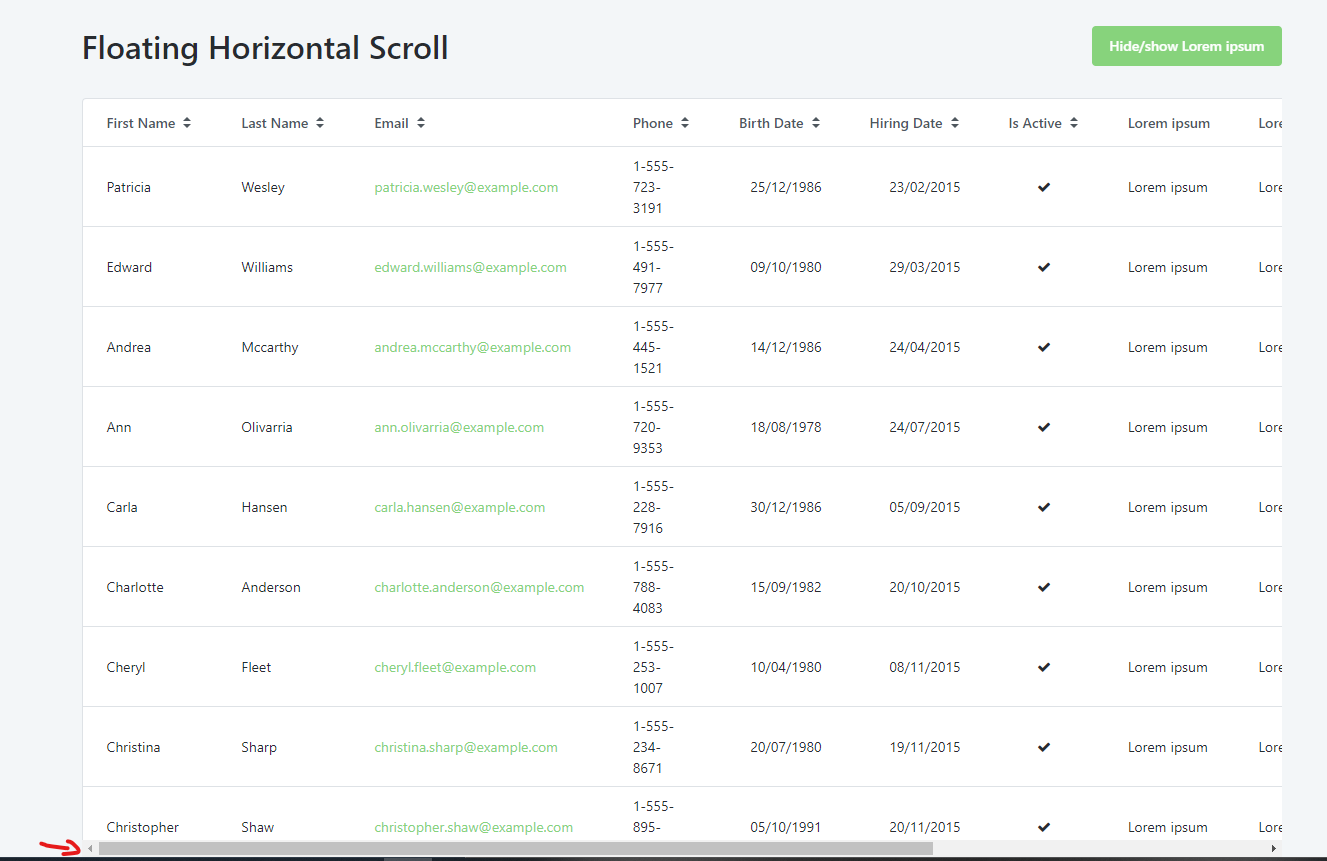Screen dimensions: 1327x861
Task: Click birth date 18/08/1978
Action: click(786, 427)
